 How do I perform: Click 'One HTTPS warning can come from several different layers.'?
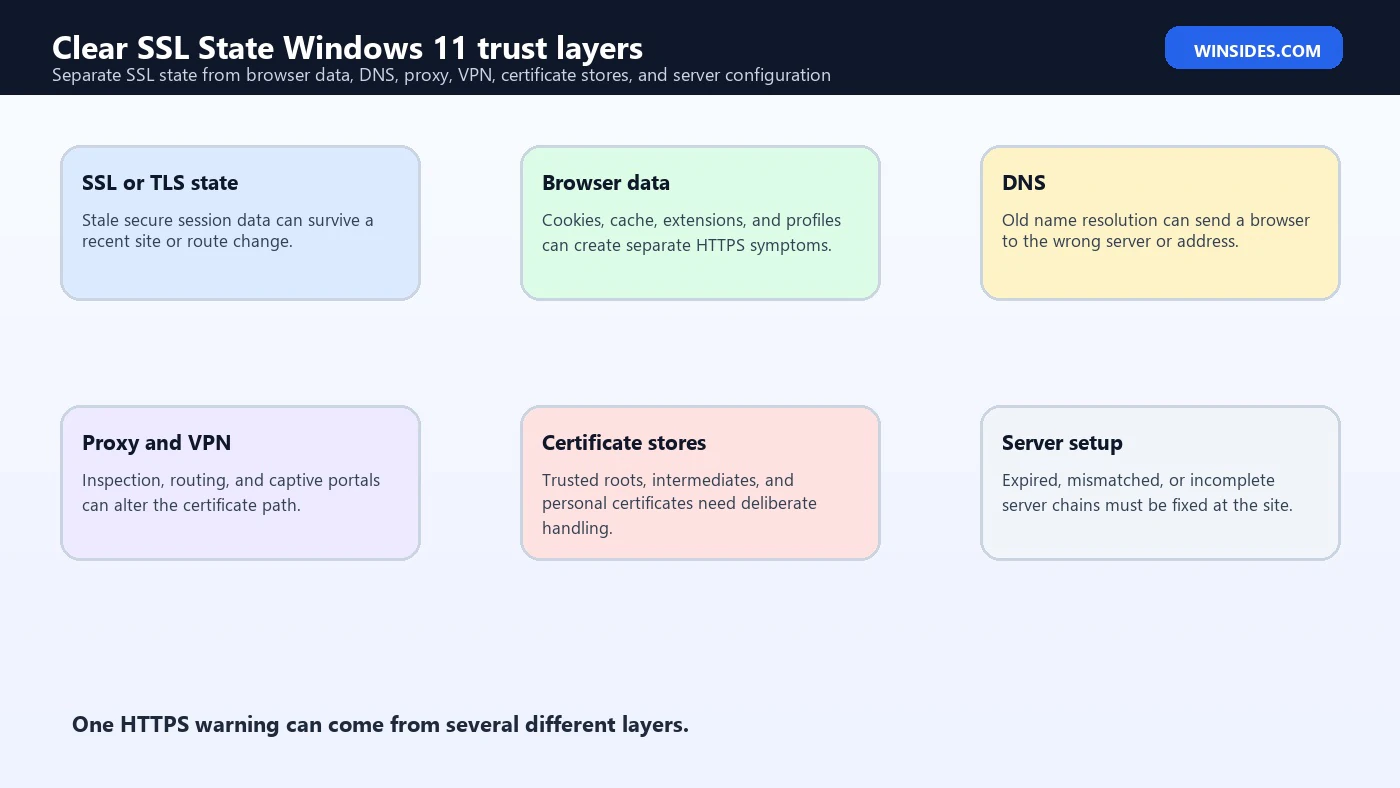(x=380, y=725)
